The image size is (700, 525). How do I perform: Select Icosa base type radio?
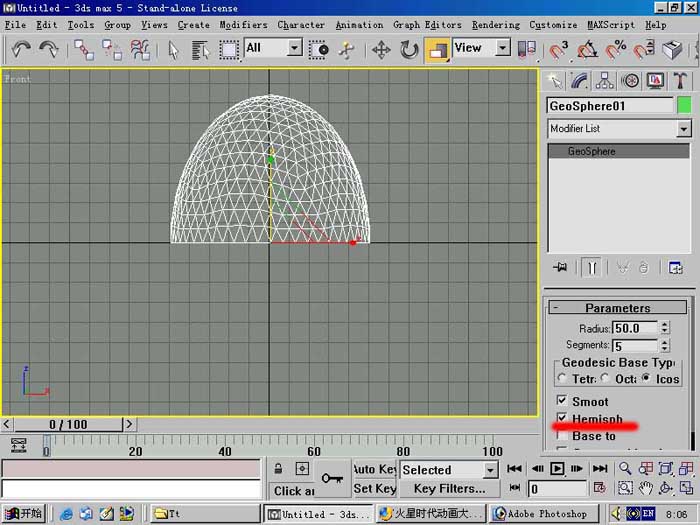[646, 378]
